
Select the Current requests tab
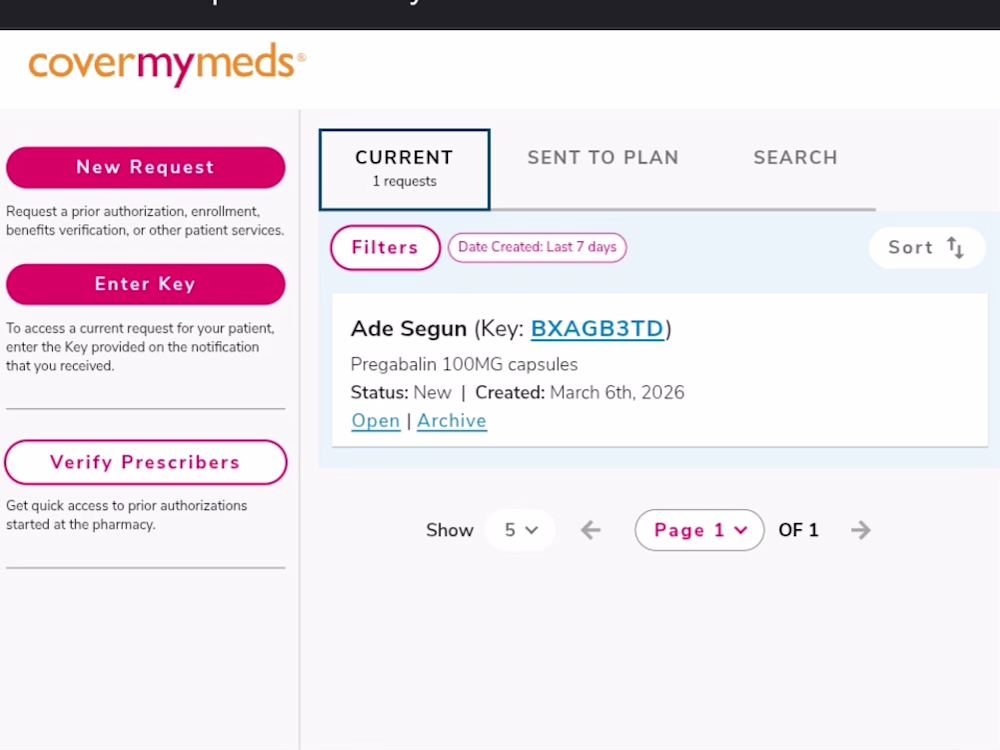point(404,169)
